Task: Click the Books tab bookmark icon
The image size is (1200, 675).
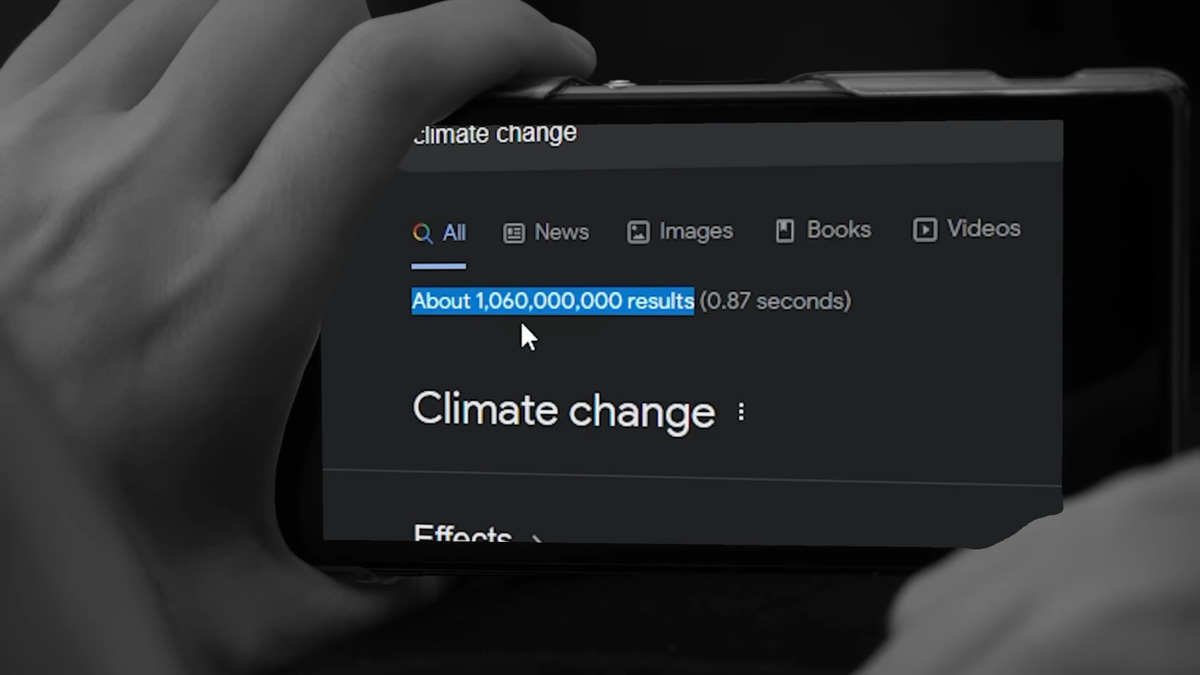Action: [785, 231]
